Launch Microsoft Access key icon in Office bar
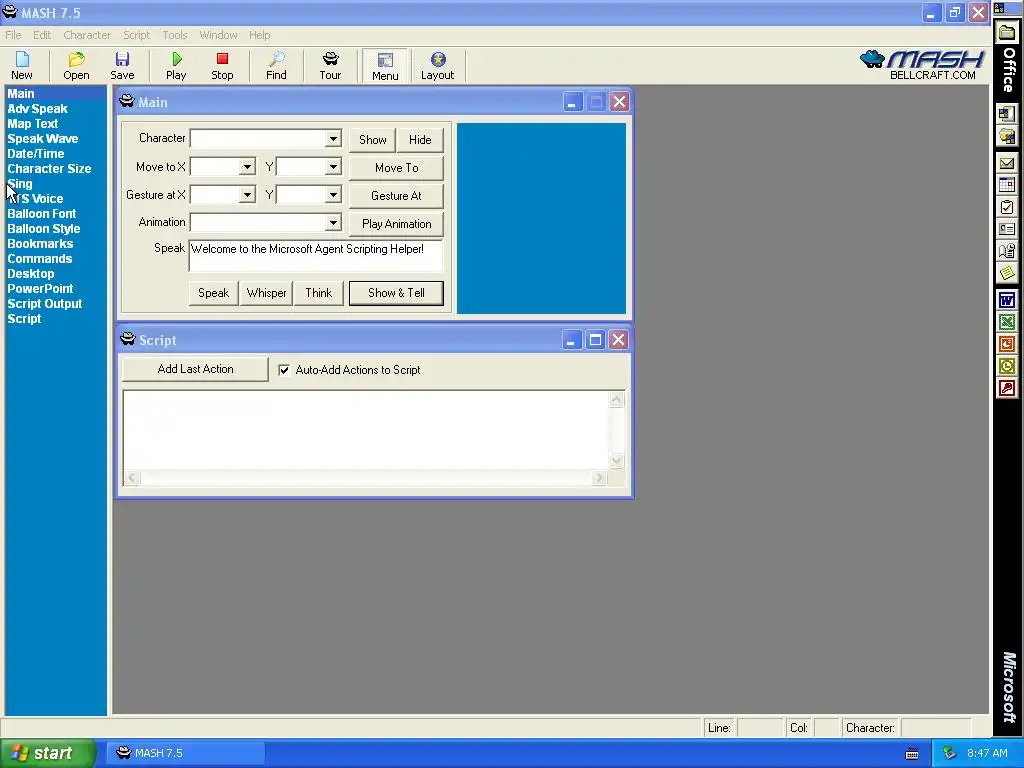Viewport: 1024px width, 768px height. point(1007,389)
